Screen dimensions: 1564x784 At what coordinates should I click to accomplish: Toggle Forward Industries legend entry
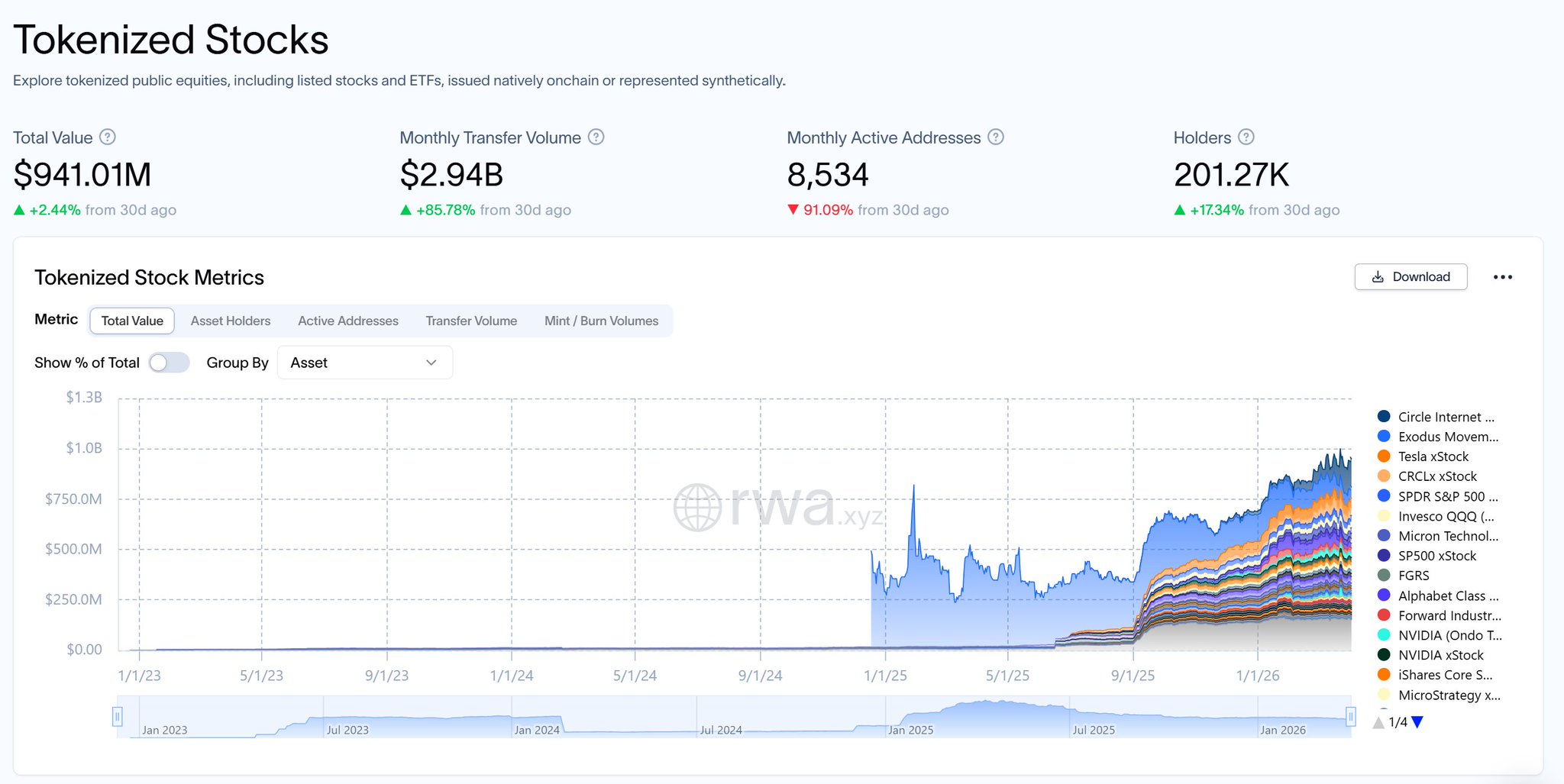point(1440,615)
